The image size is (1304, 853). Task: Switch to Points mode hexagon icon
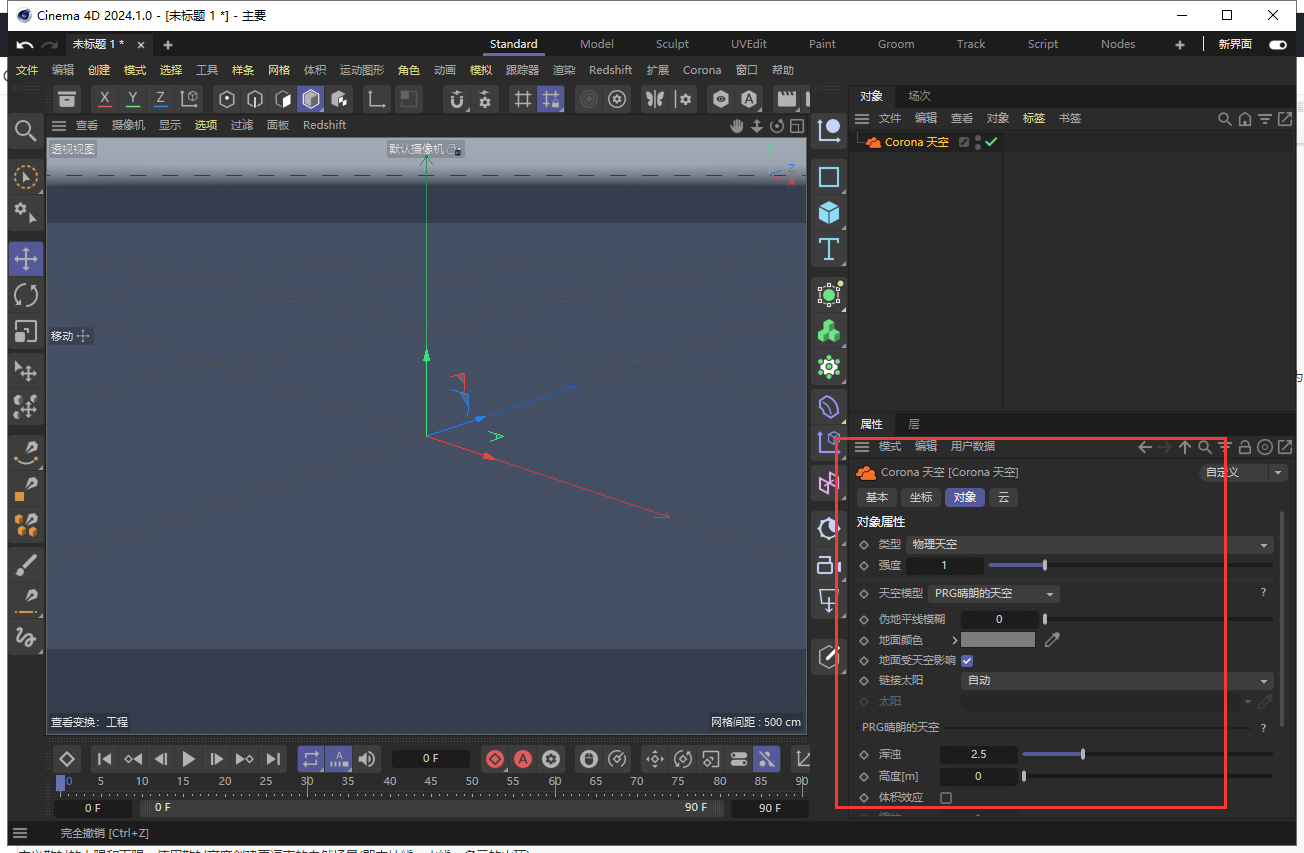coord(227,99)
